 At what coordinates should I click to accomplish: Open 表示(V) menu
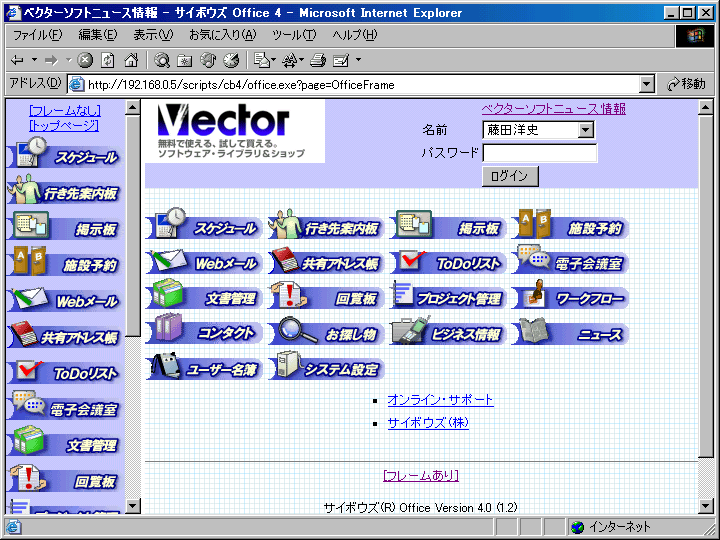click(x=153, y=35)
